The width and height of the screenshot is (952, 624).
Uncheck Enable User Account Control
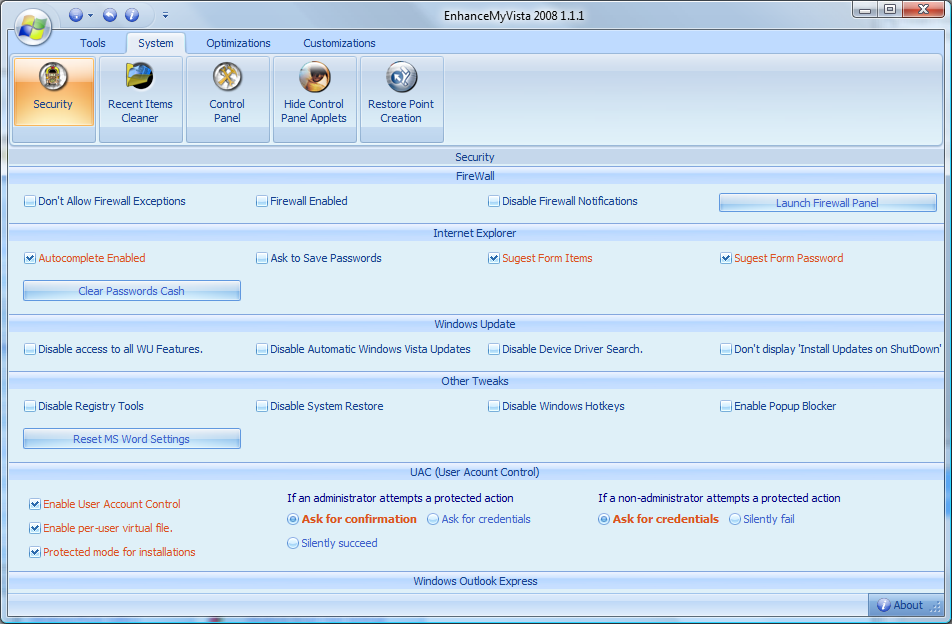35,504
